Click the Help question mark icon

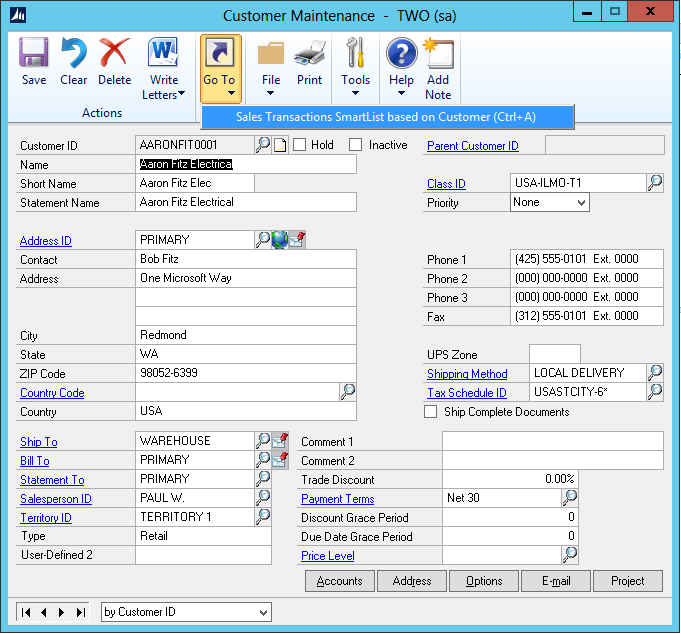[x=401, y=53]
